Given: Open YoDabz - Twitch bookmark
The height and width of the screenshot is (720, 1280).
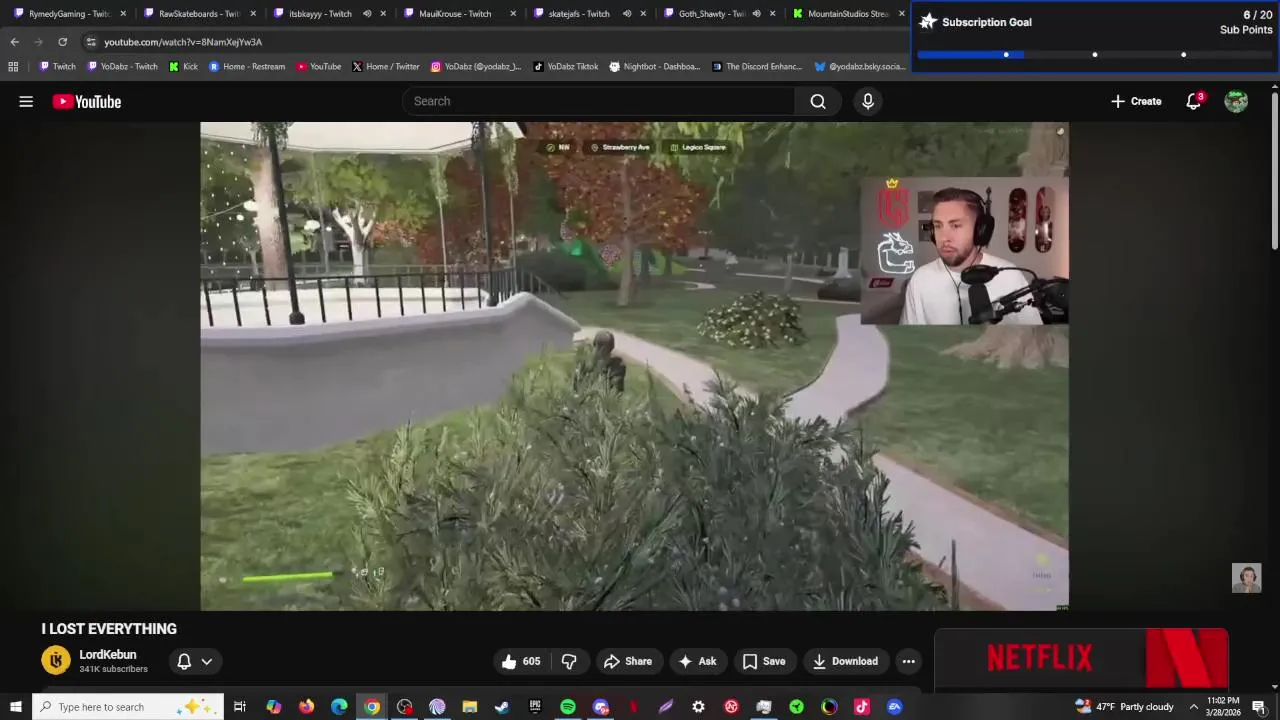Looking at the screenshot, I should (123, 67).
